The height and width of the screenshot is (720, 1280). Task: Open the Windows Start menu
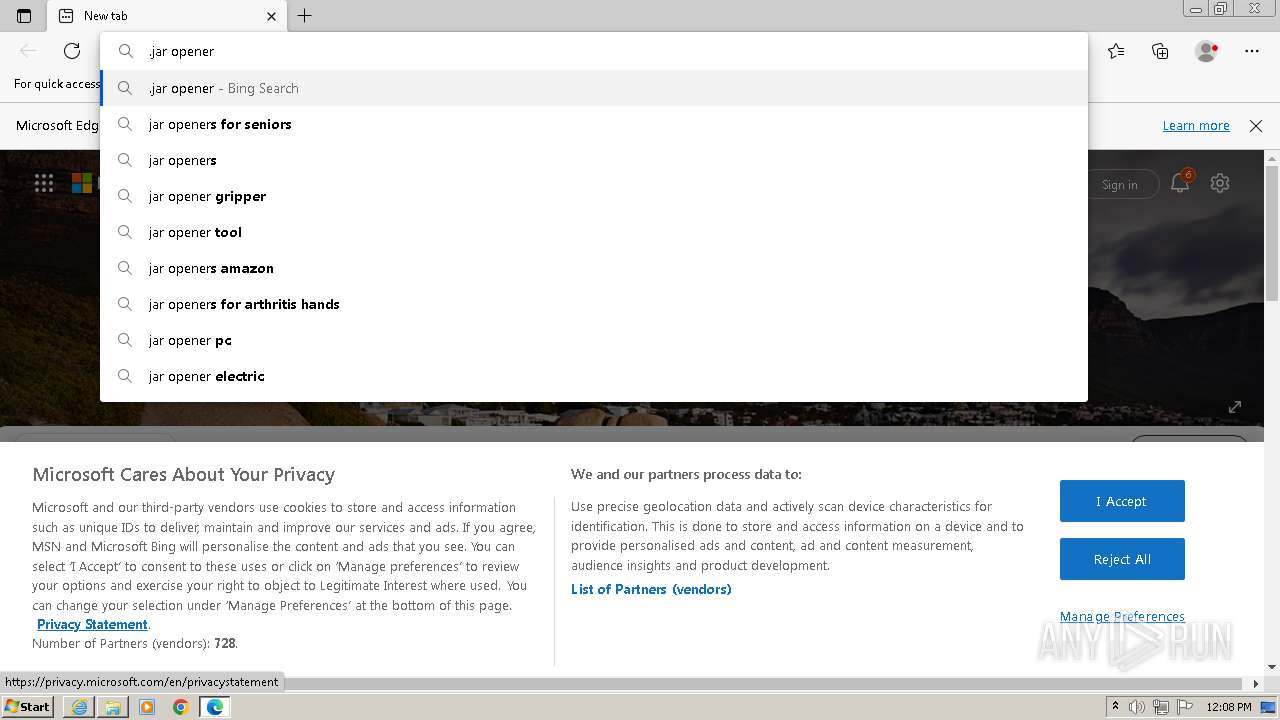point(28,706)
